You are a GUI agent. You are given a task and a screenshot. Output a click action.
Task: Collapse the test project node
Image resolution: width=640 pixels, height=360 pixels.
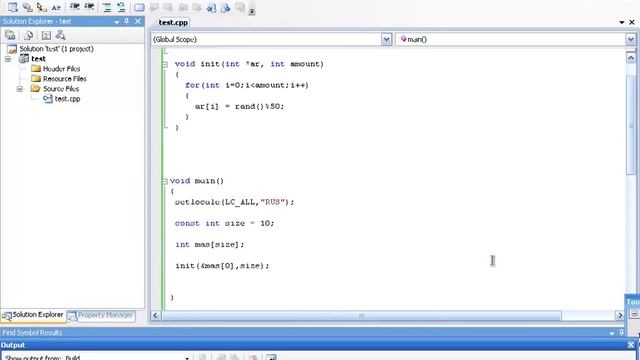point(8,59)
